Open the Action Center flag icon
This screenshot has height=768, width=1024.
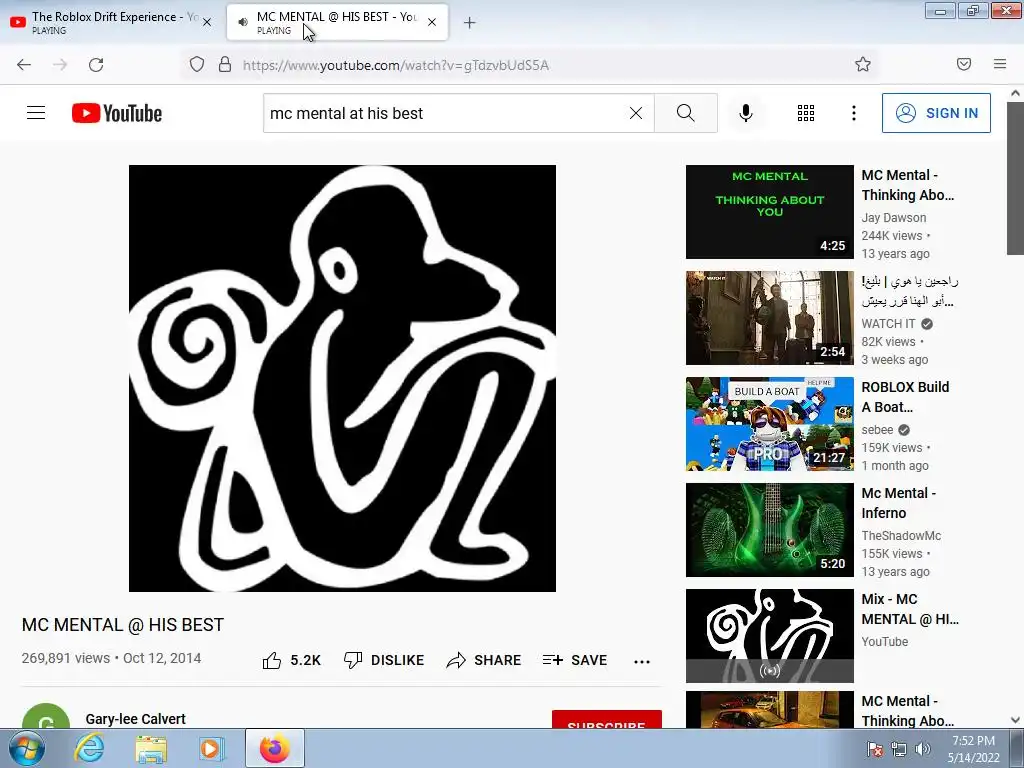pos(874,749)
